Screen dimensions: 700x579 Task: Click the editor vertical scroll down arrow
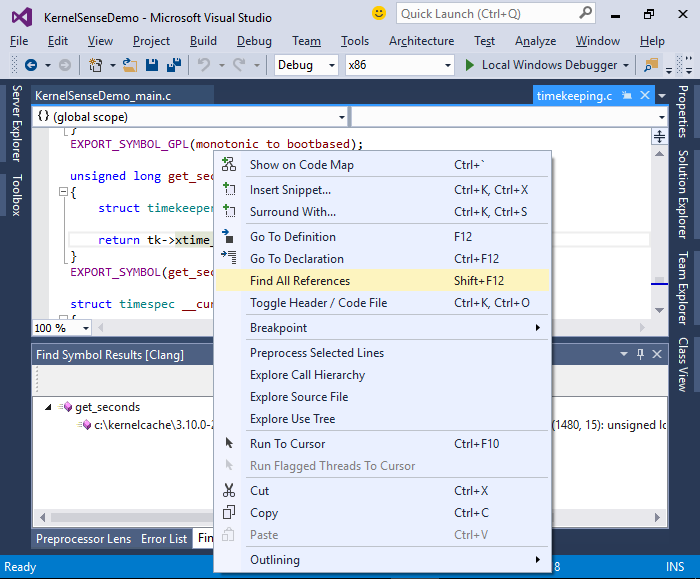(x=659, y=310)
